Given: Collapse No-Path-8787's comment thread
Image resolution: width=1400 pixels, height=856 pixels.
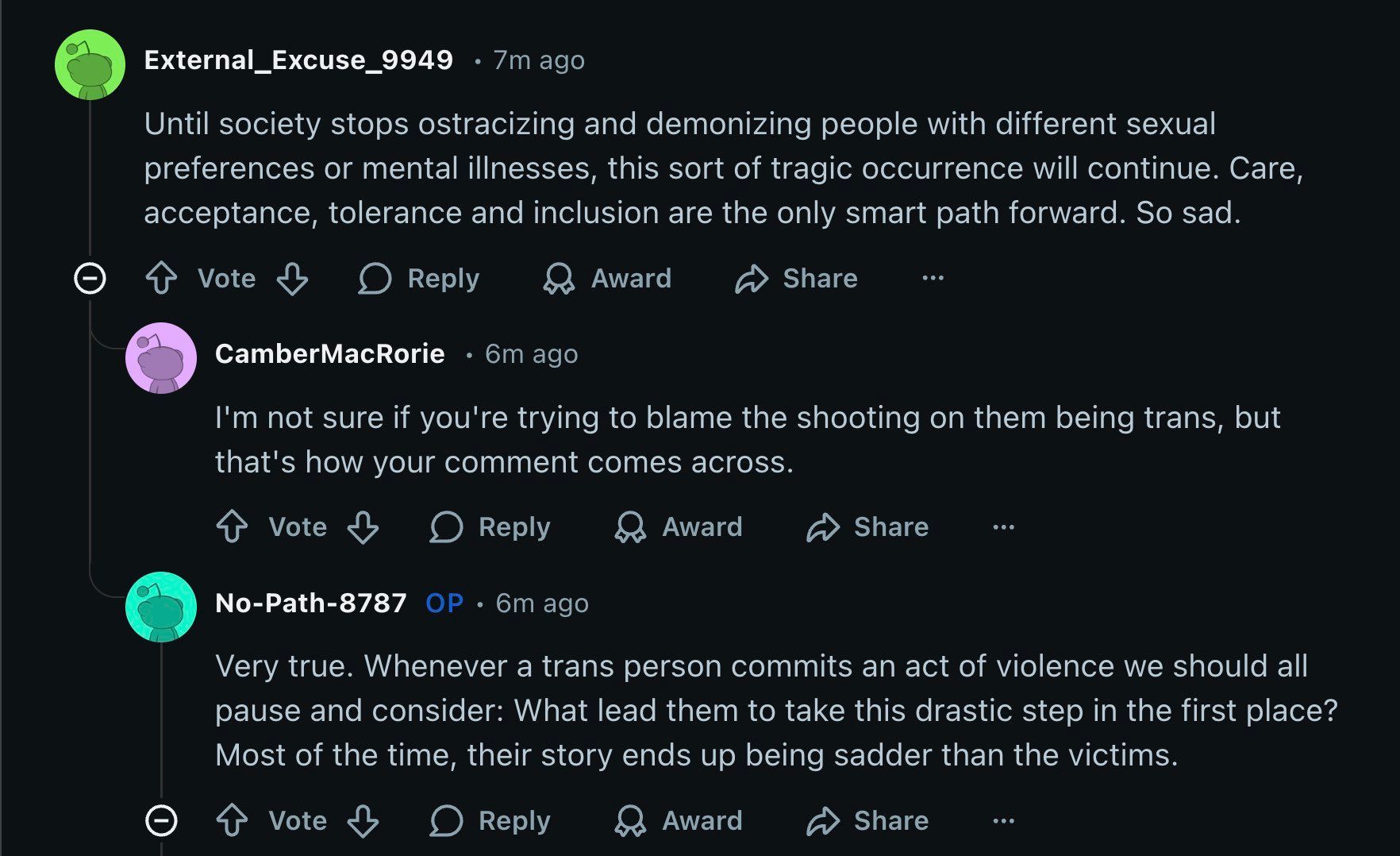Looking at the screenshot, I should pos(161,820).
